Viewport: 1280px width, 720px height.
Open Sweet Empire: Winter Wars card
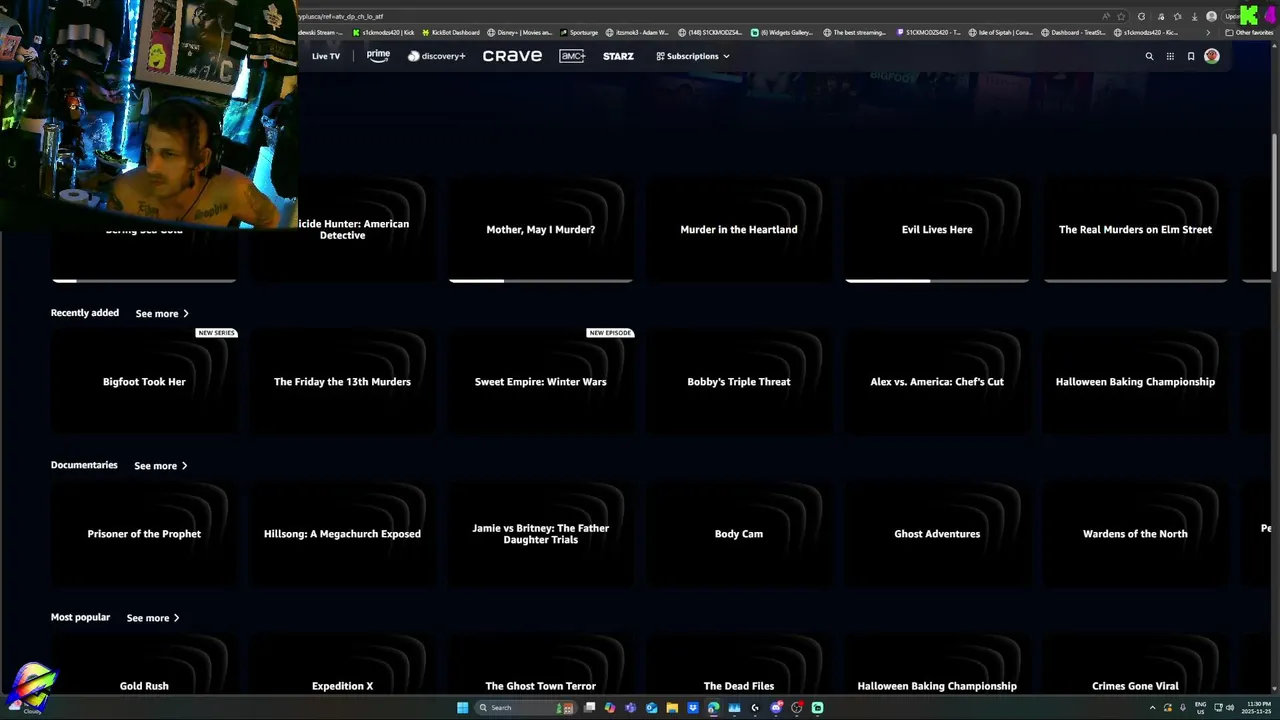[x=540, y=382]
